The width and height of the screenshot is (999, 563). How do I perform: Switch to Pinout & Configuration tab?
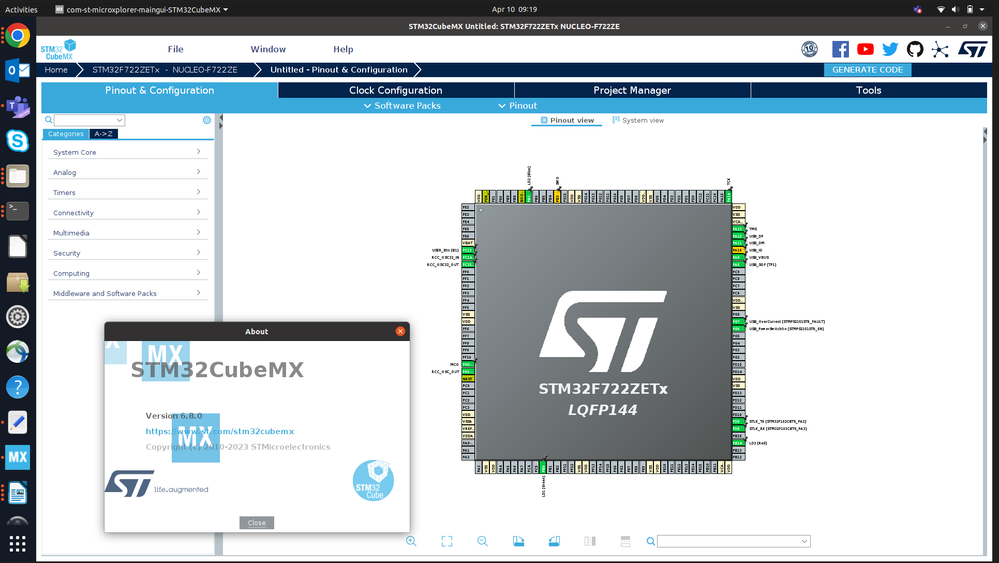click(159, 90)
